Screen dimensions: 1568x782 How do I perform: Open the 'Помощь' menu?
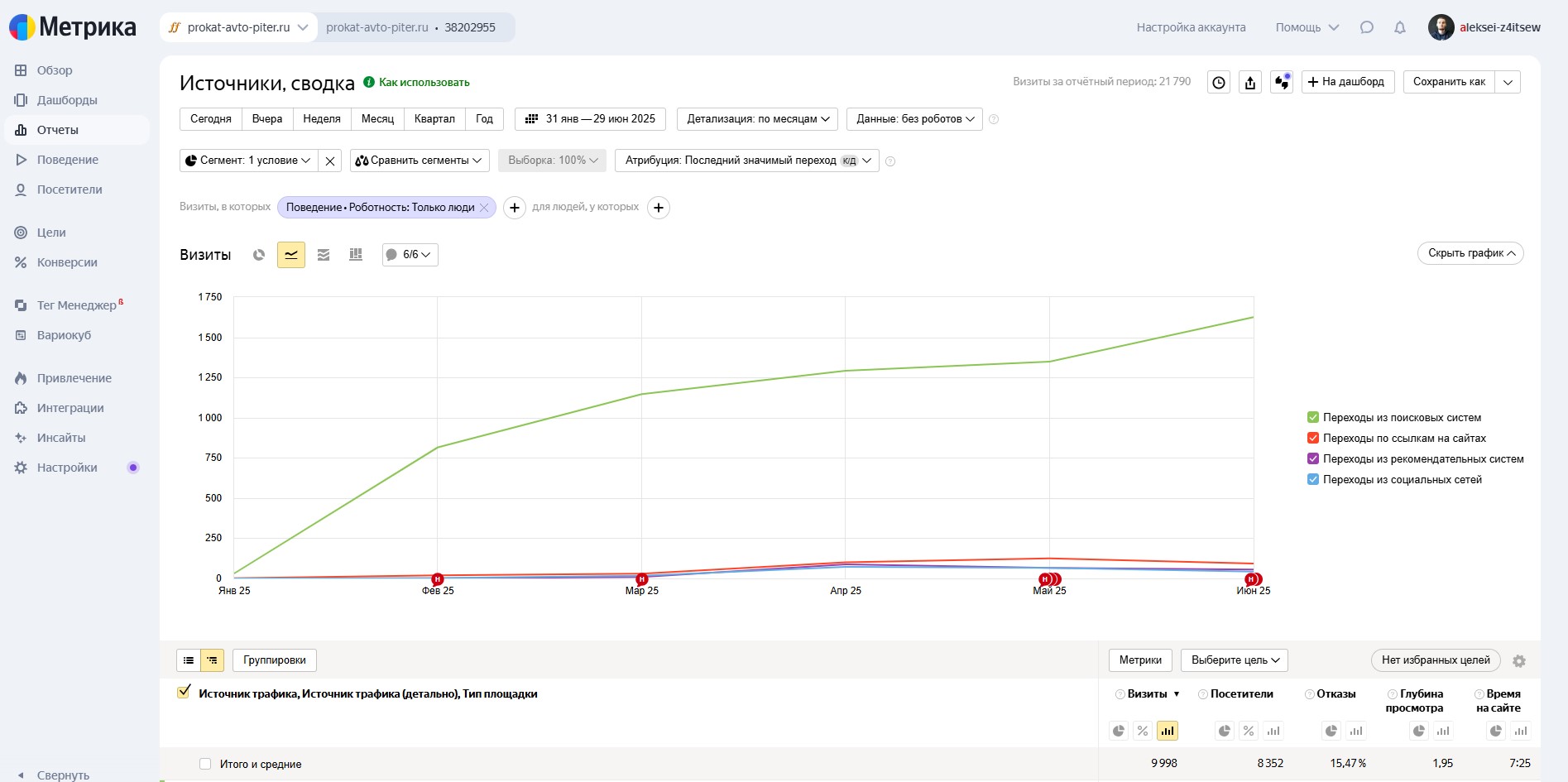[x=1307, y=27]
